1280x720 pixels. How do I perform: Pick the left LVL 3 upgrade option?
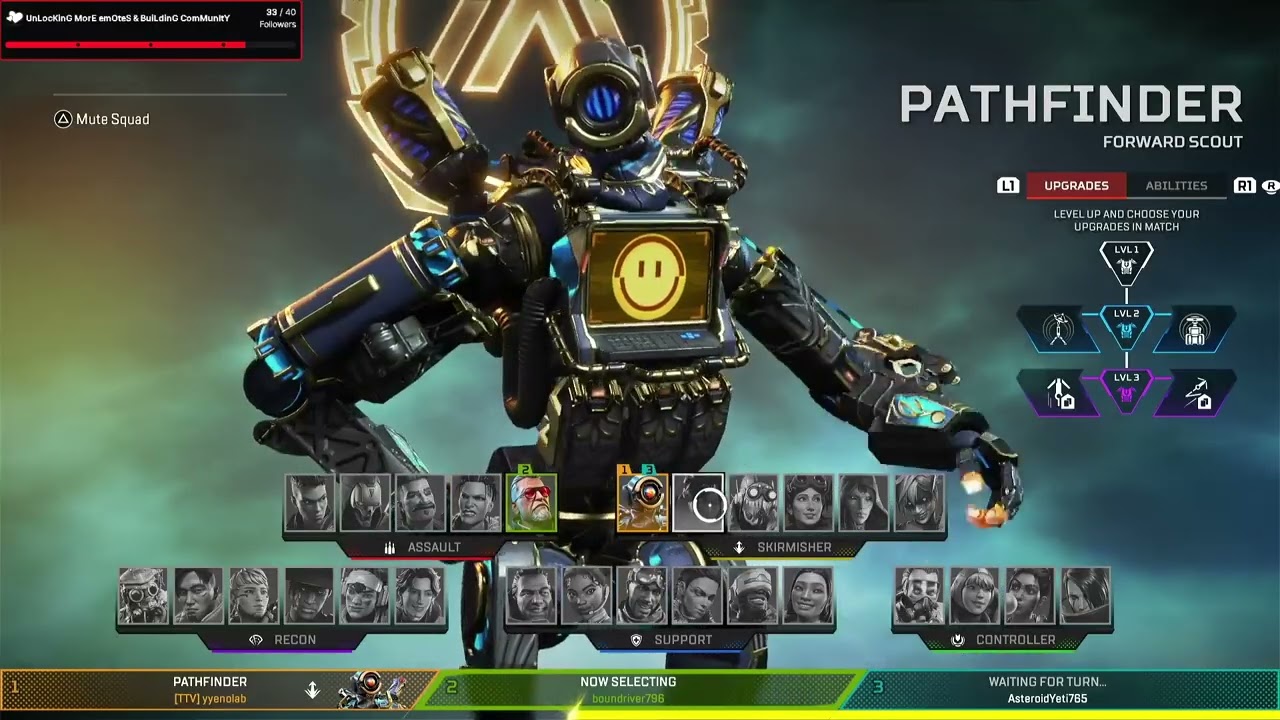[1059, 394]
